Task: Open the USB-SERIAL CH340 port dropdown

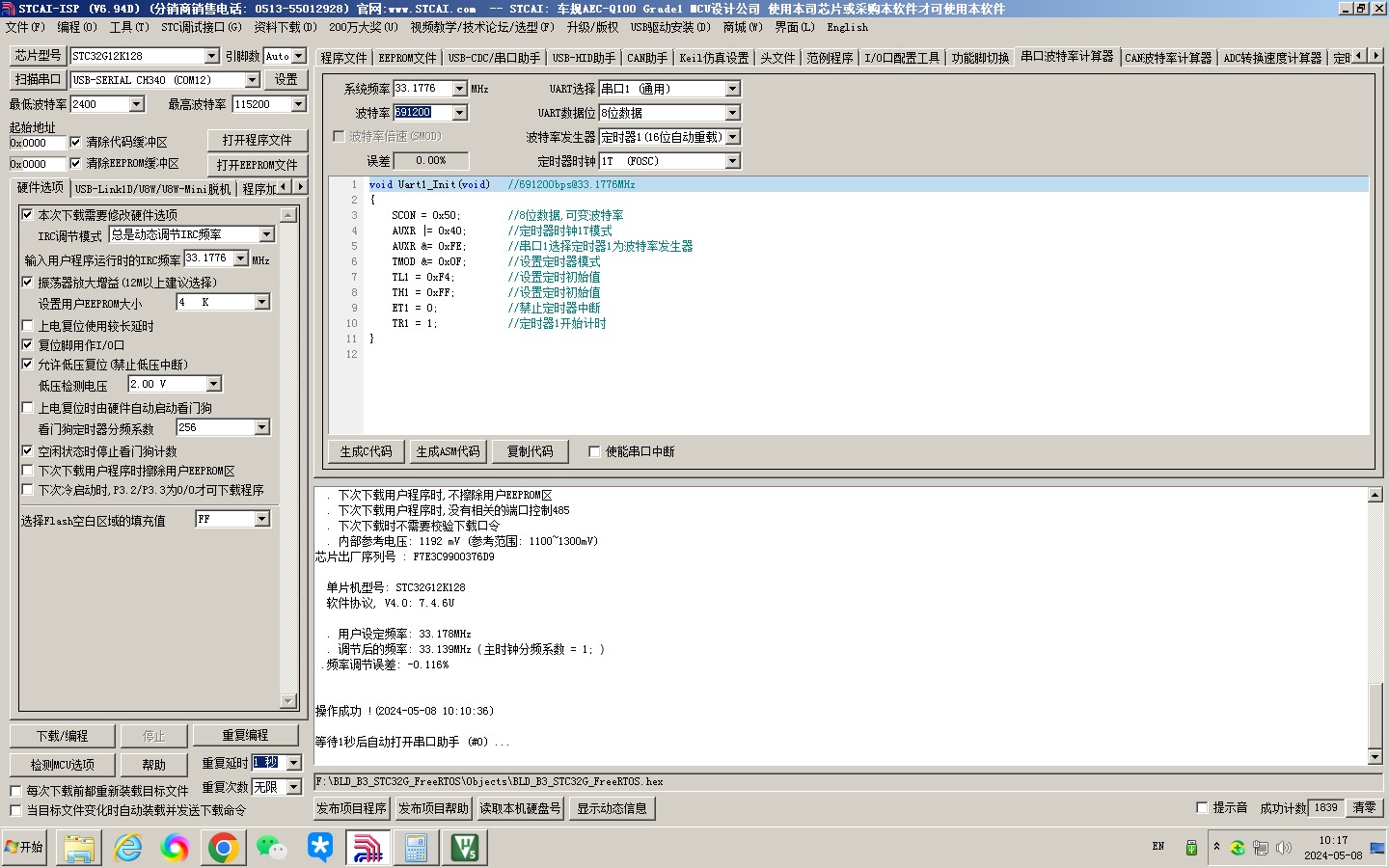Action: (x=252, y=80)
